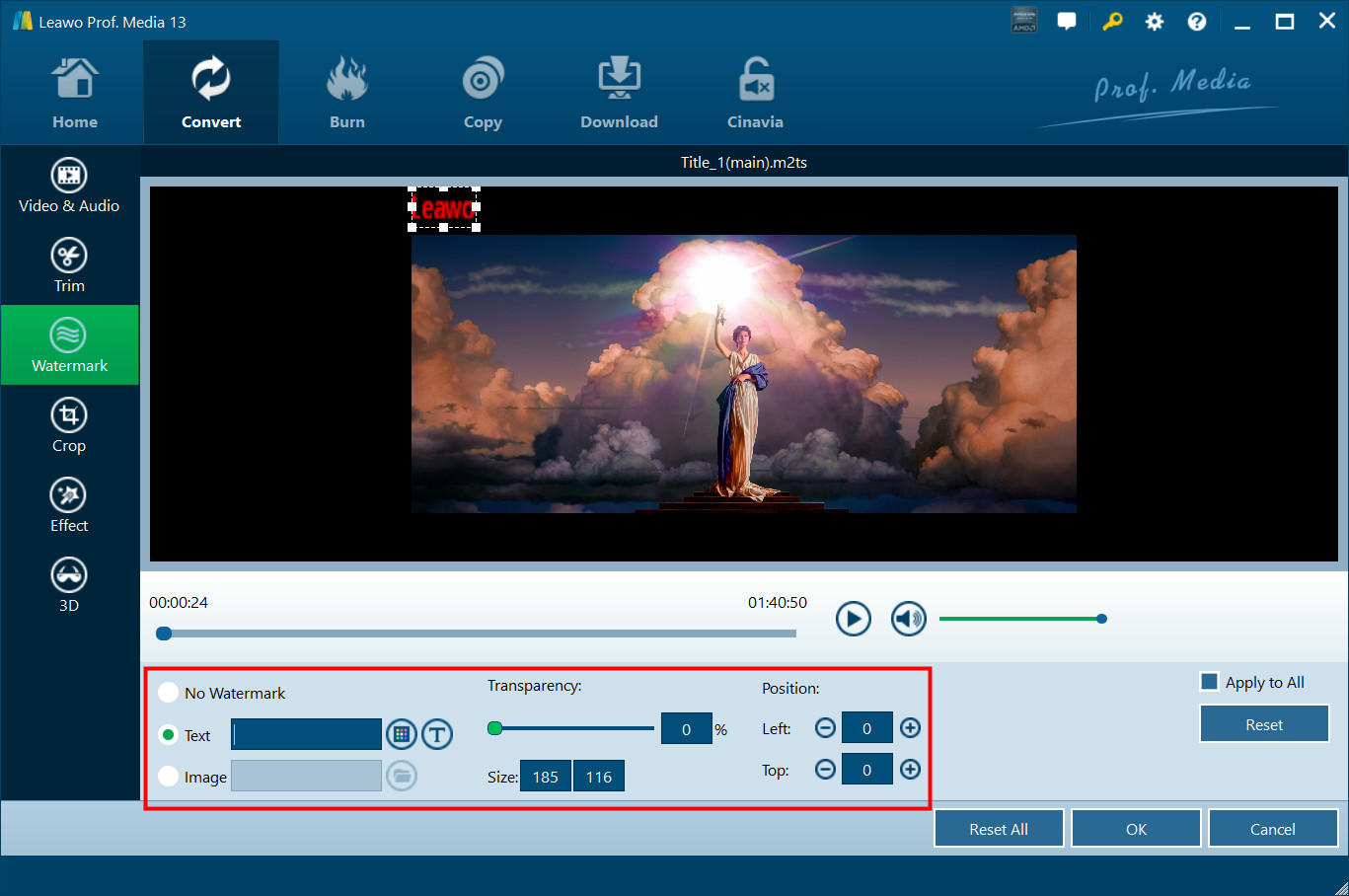The height and width of the screenshot is (896, 1349).
Task: Select the Image watermark radio option
Action: click(169, 777)
